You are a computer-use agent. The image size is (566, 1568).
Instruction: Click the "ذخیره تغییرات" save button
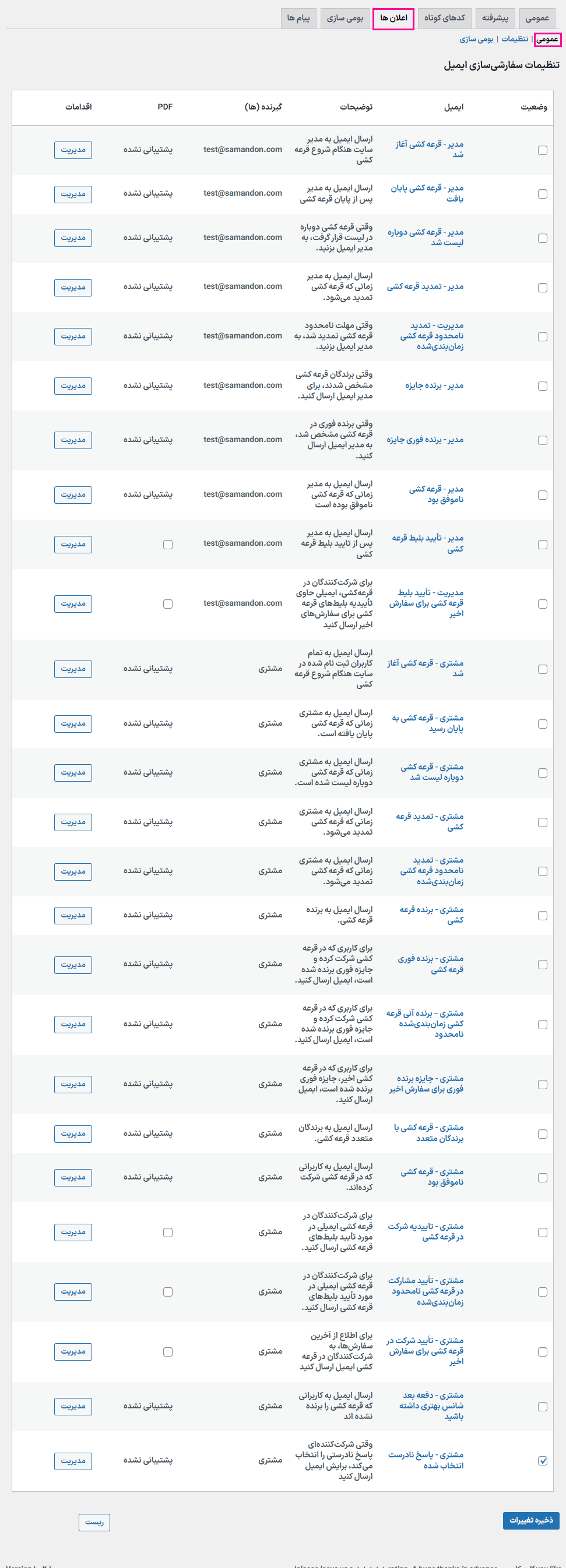click(530, 1520)
